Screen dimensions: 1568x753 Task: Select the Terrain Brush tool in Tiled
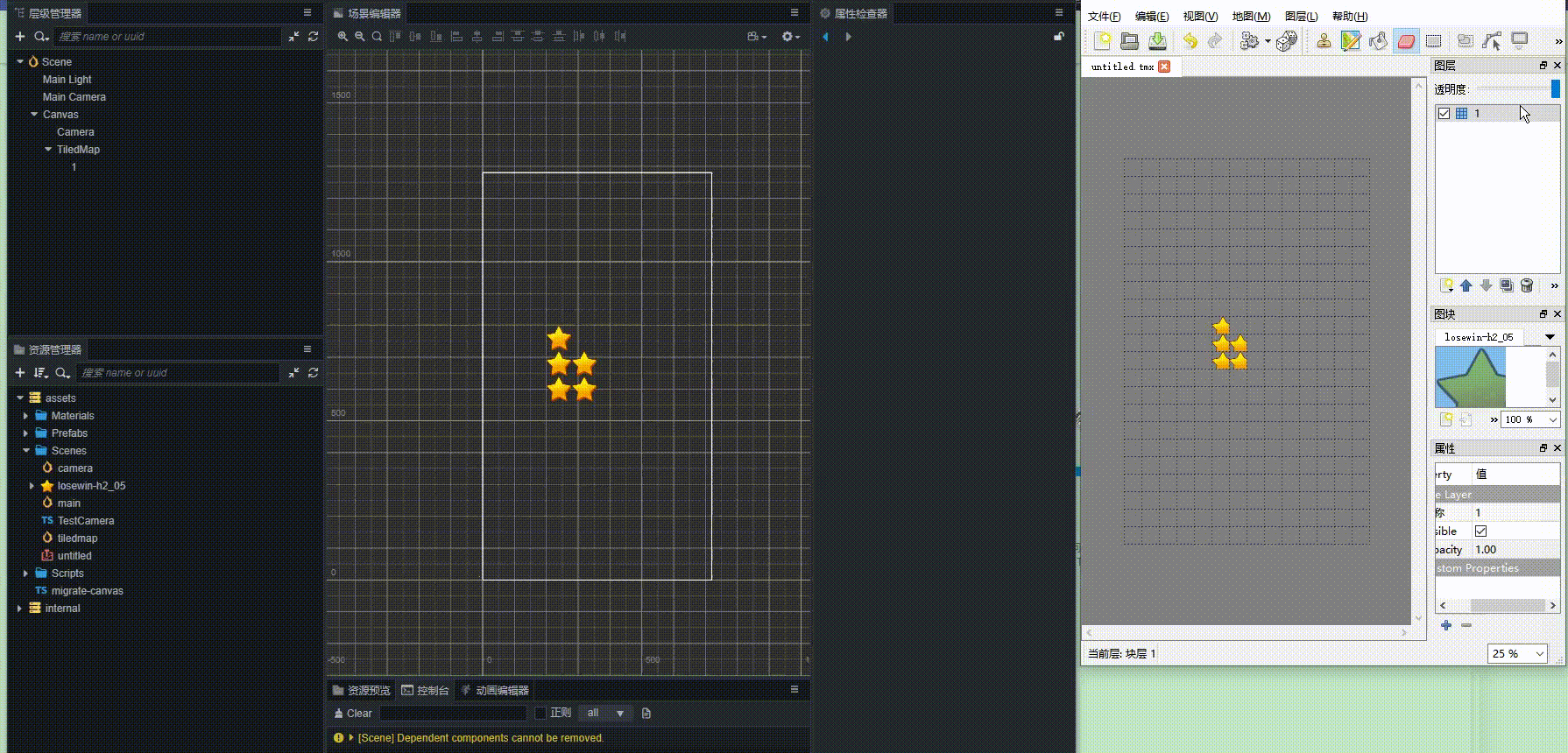(x=1351, y=40)
